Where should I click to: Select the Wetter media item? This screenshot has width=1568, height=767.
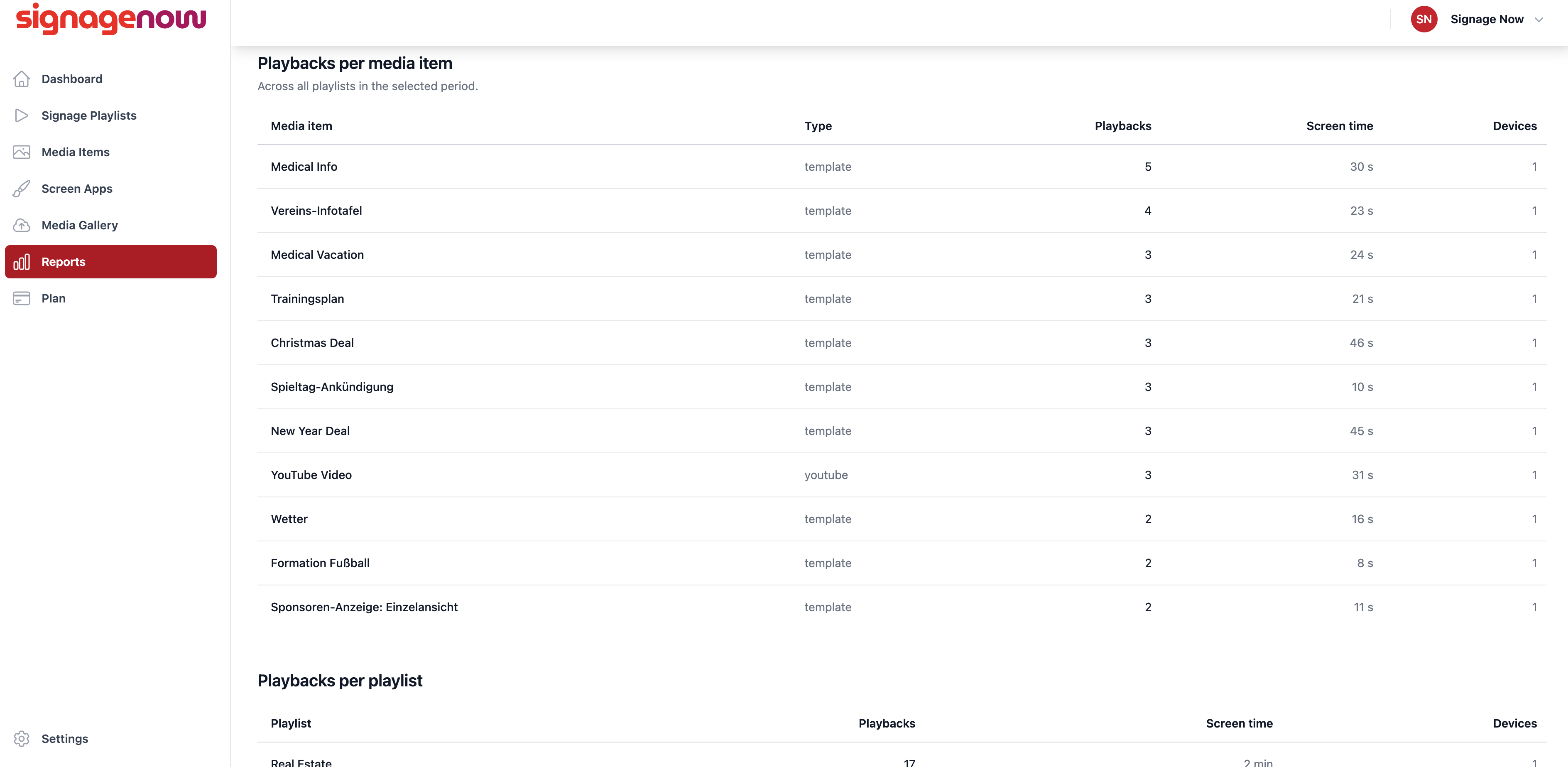click(289, 519)
